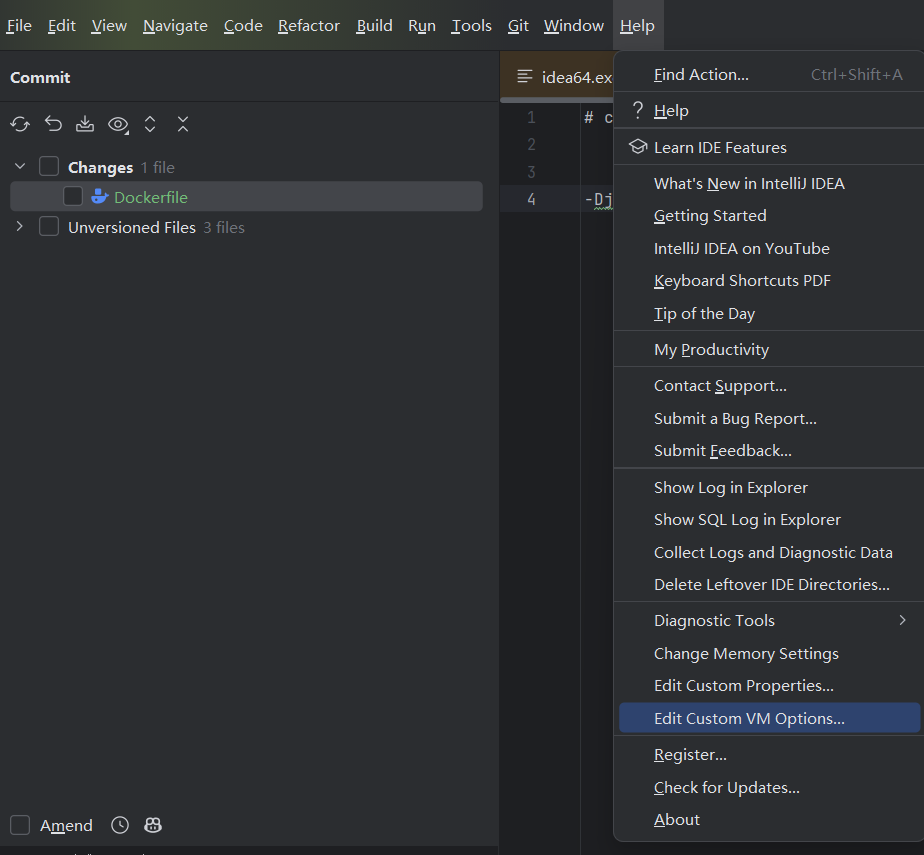Select What's New in IntelliJ IDEA
The image size is (924, 855).
tap(769, 183)
